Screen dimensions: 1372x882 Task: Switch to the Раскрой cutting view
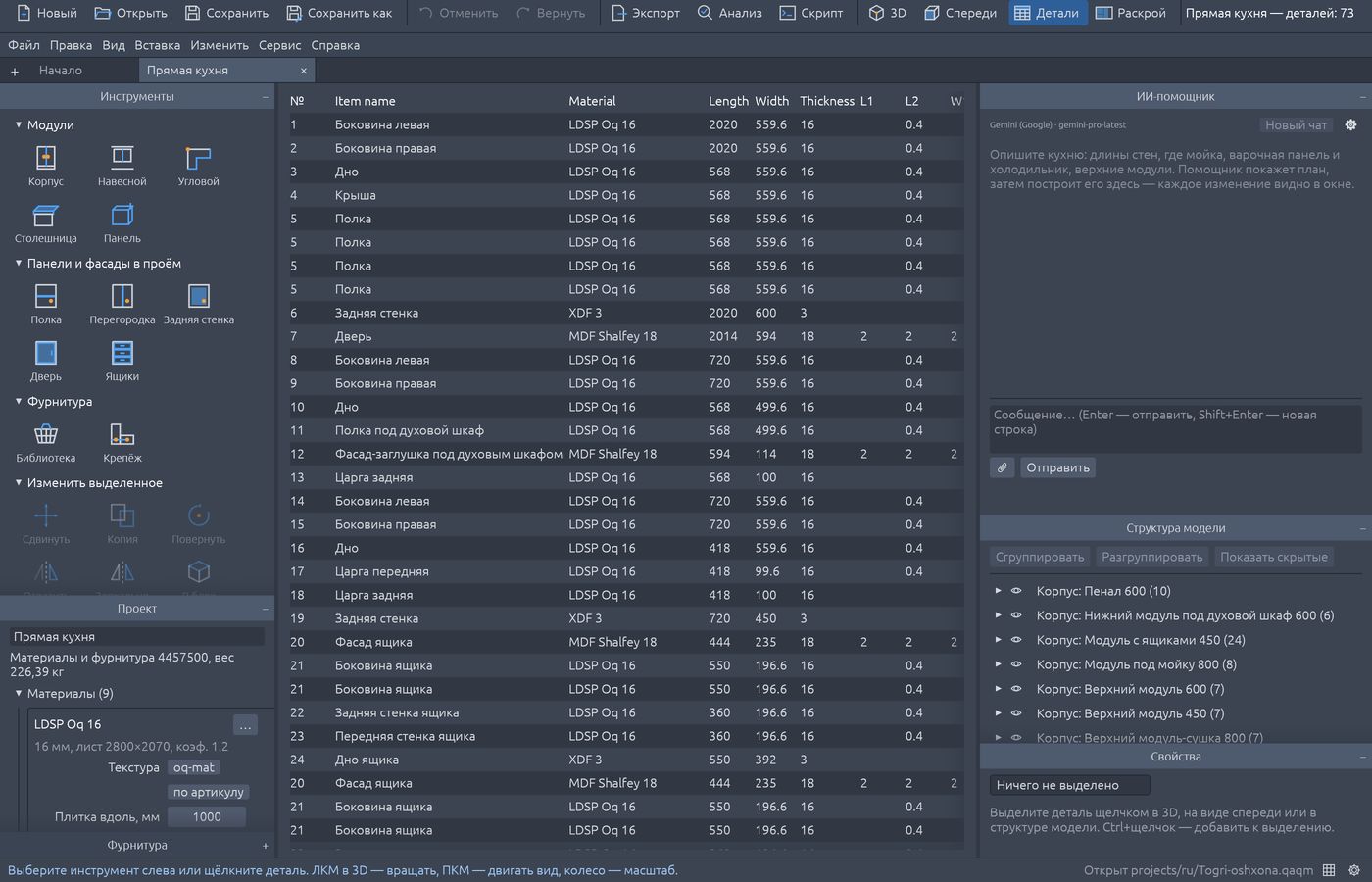[x=1131, y=13]
